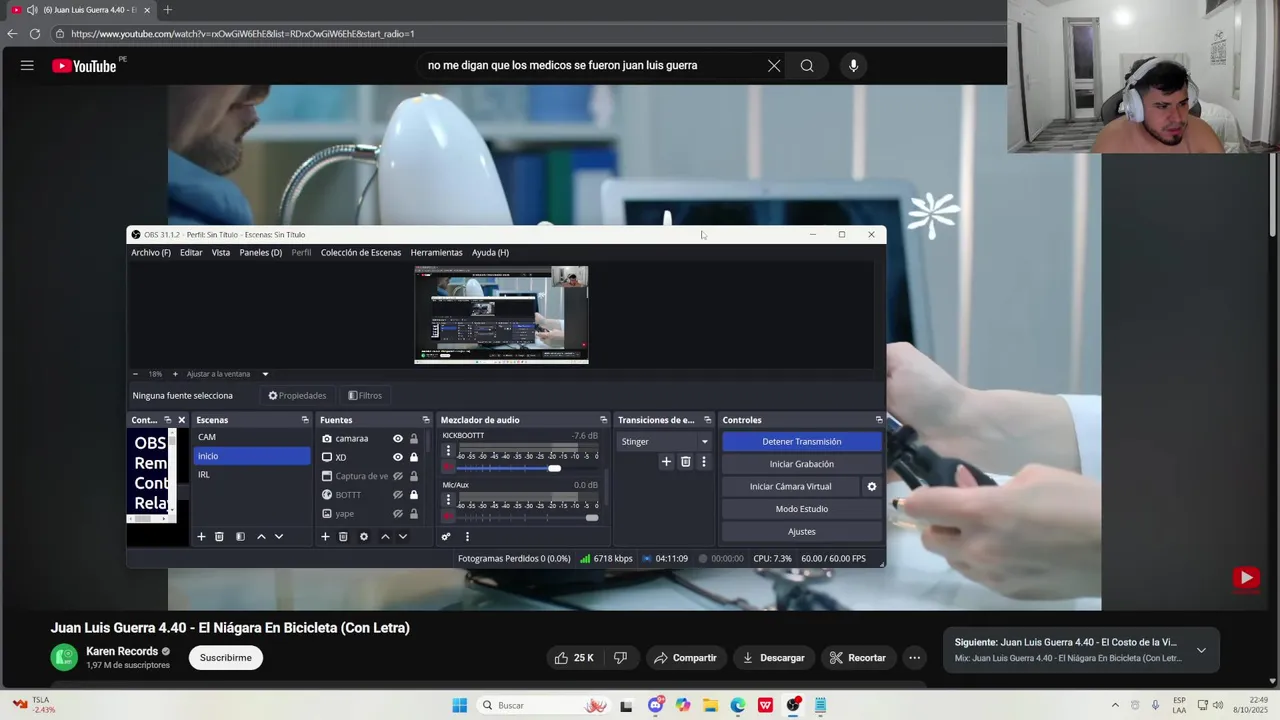Pop out the Transiciones de escena dock
The image size is (1280, 720).
pos(708,420)
